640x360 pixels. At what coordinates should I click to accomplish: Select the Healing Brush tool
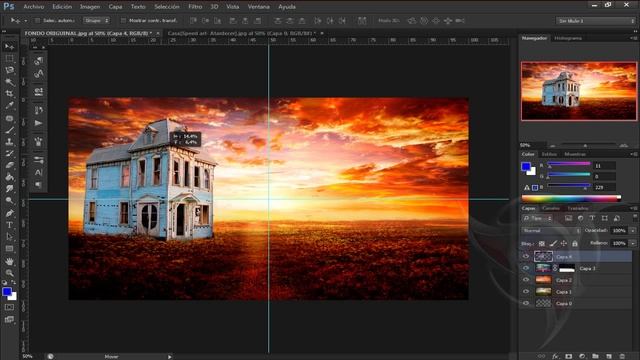pos(9,118)
